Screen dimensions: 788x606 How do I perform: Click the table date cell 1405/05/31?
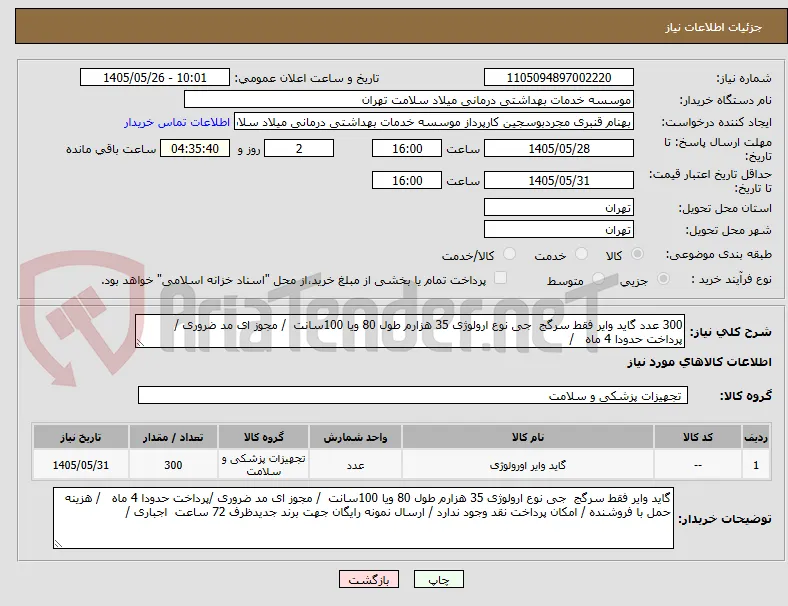click(x=81, y=465)
